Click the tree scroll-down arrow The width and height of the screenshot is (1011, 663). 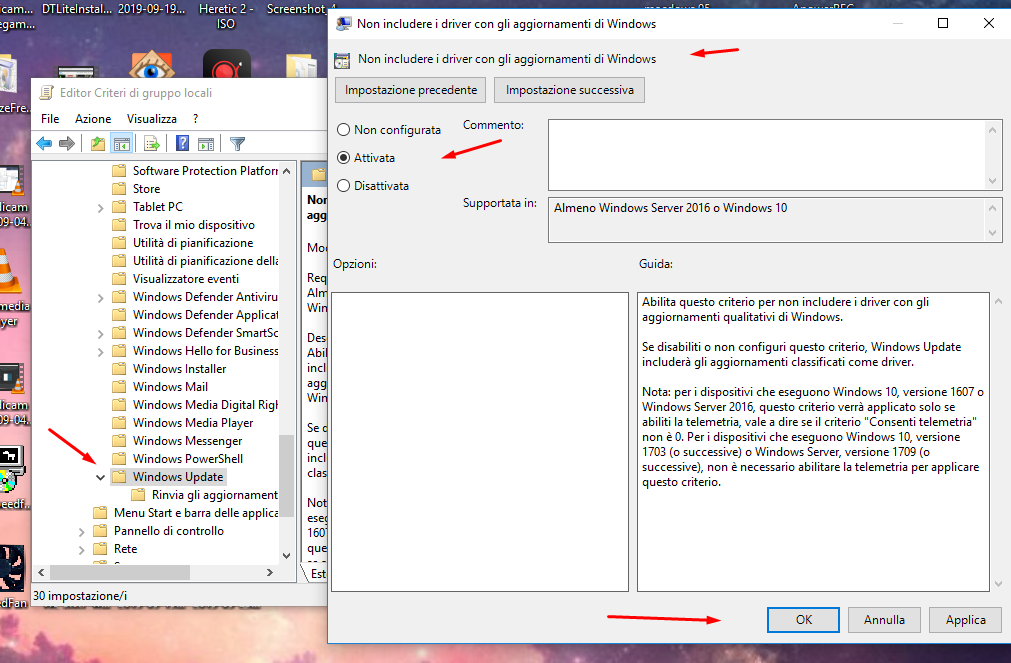click(287, 555)
